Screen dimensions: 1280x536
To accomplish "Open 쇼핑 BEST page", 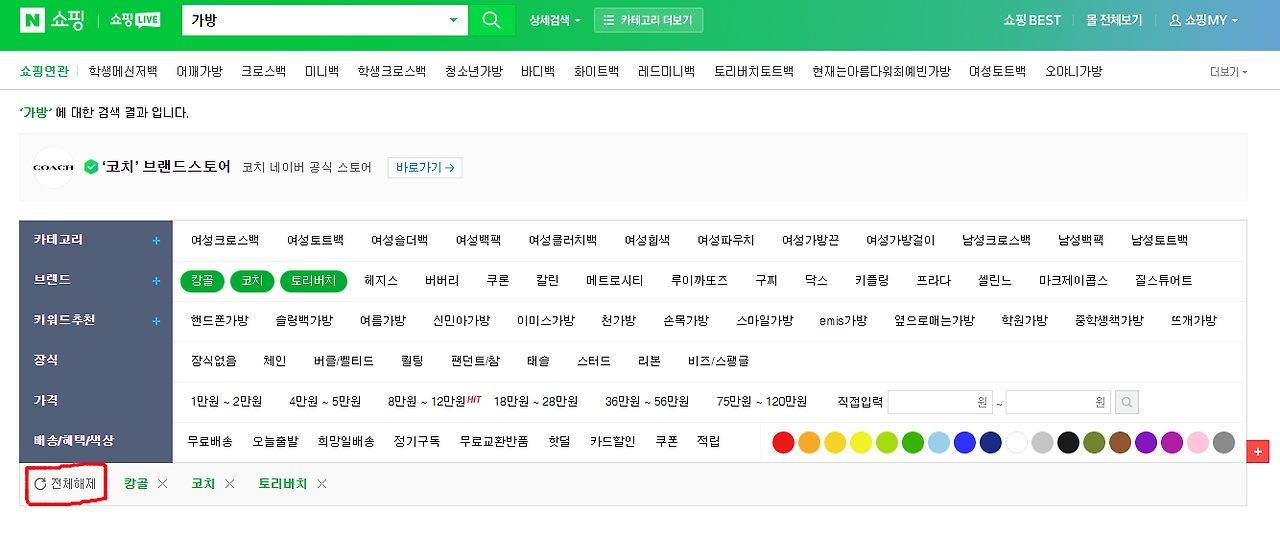I will [1032, 20].
